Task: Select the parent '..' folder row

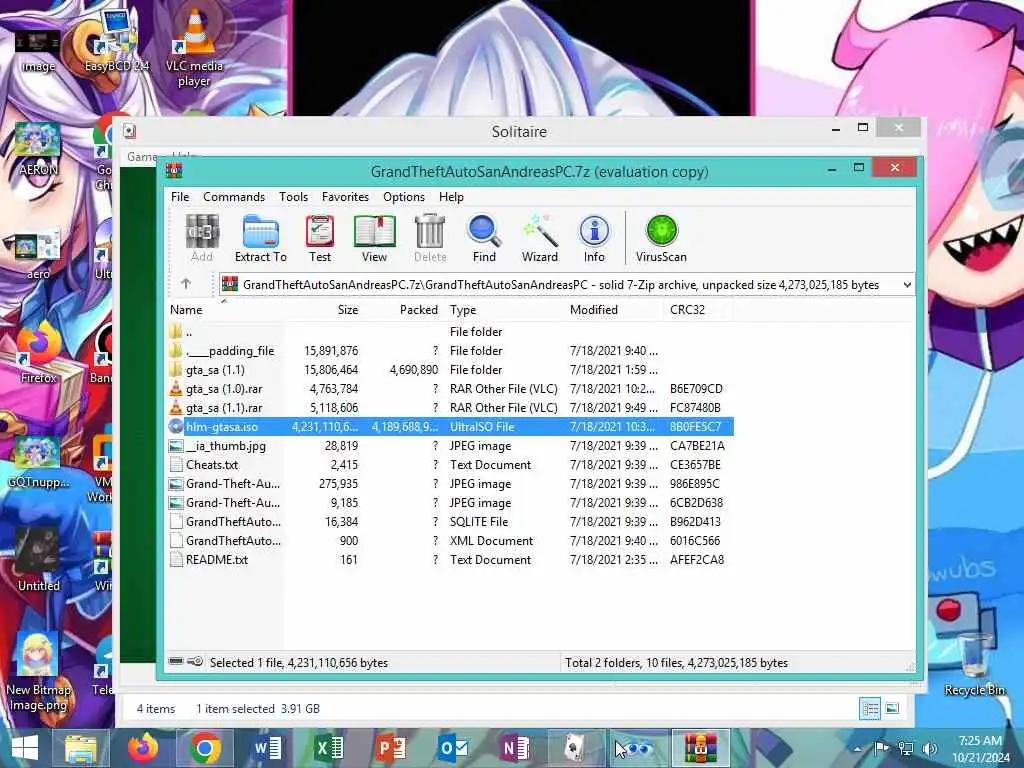Action: pos(451,332)
